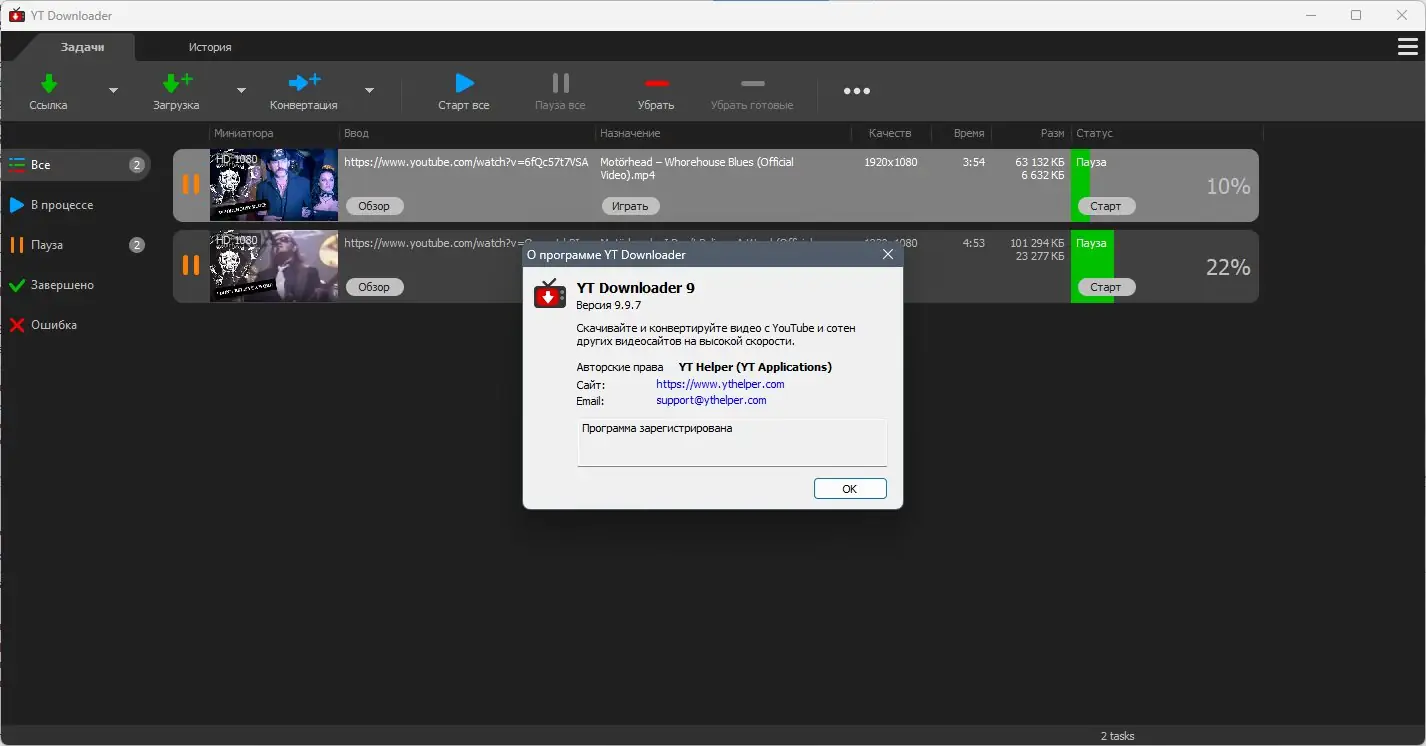This screenshot has width=1426, height=746.
Task: Switch to the Задачи tab
Action: [82, 47]
